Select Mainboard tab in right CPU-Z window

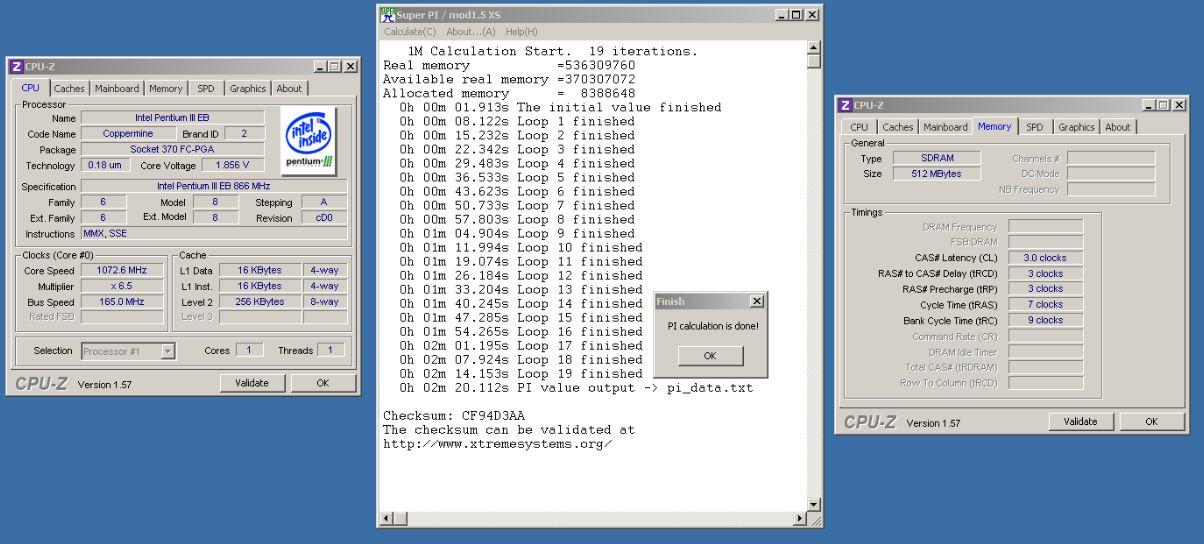(x=945, y=127)
